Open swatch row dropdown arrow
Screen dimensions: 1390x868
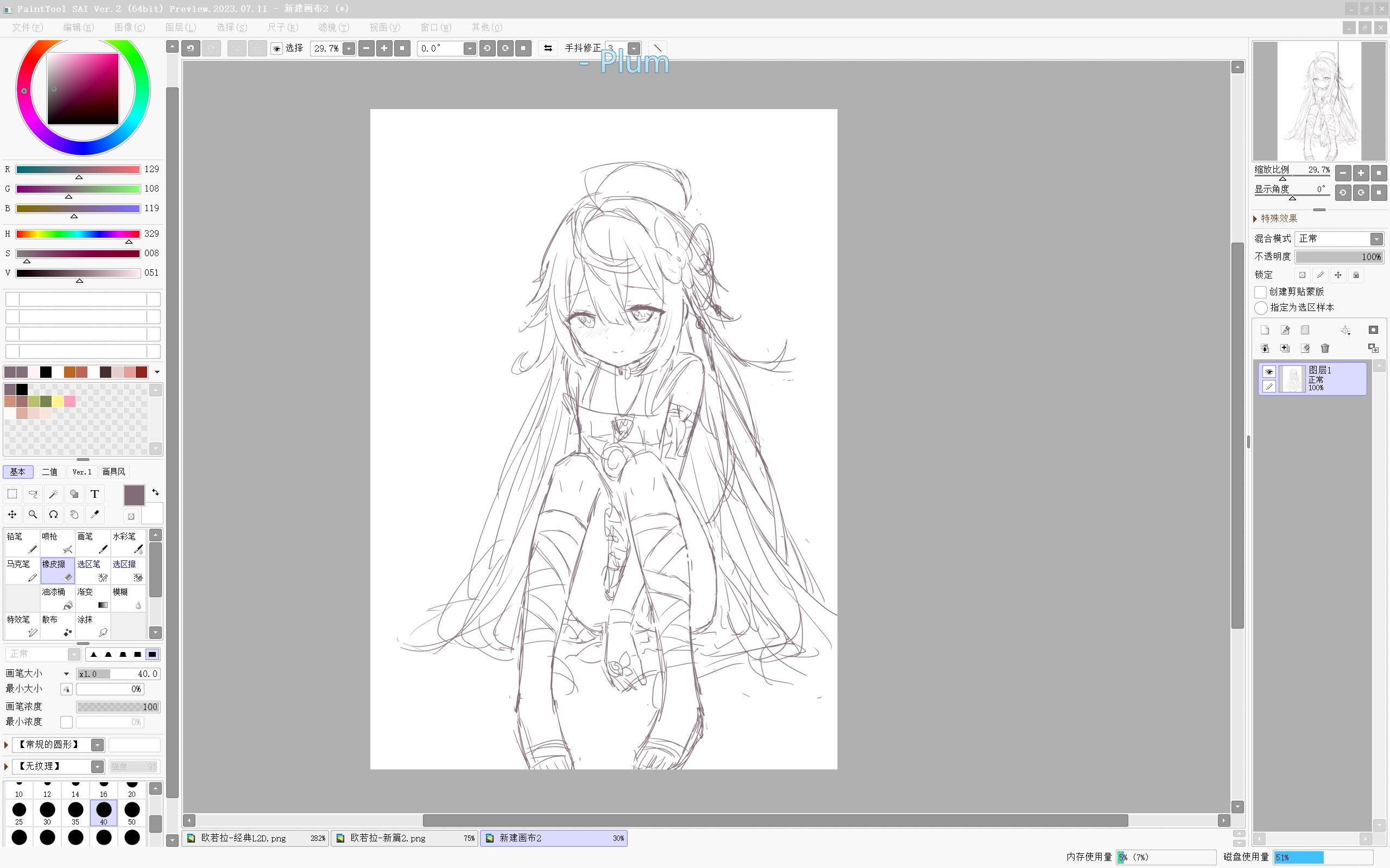[x=157, y=372]
